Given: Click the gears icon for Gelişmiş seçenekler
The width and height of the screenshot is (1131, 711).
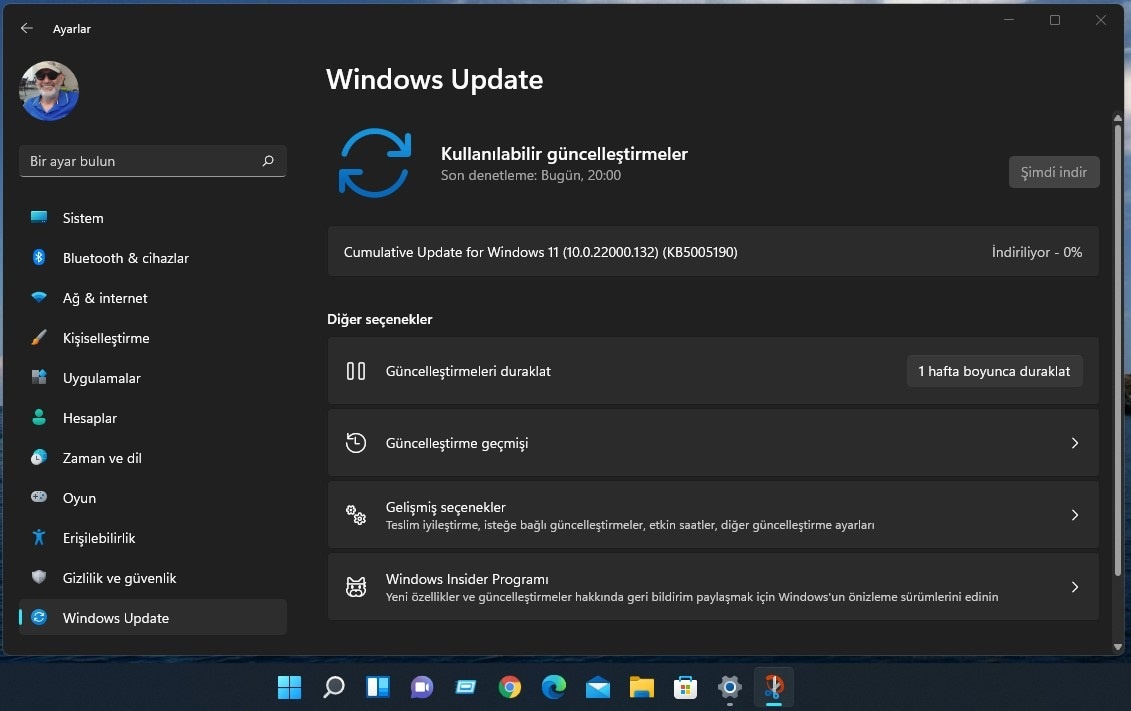Looking at the screenshot, I should coord(356,515).
